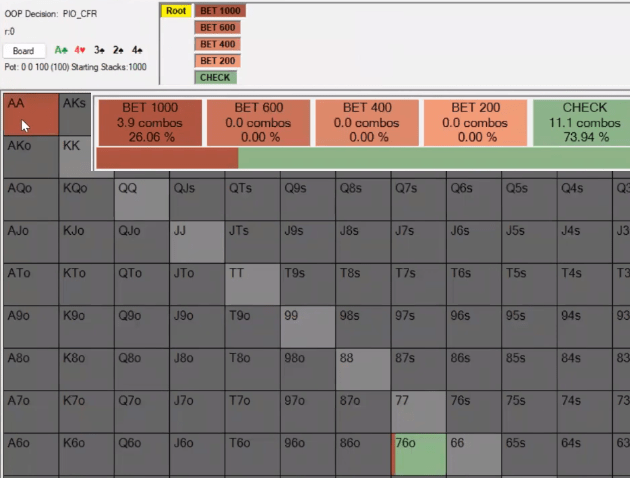The image size is (630, 478).
Task: Select the JTs hand cell
Action: (252, 242)
